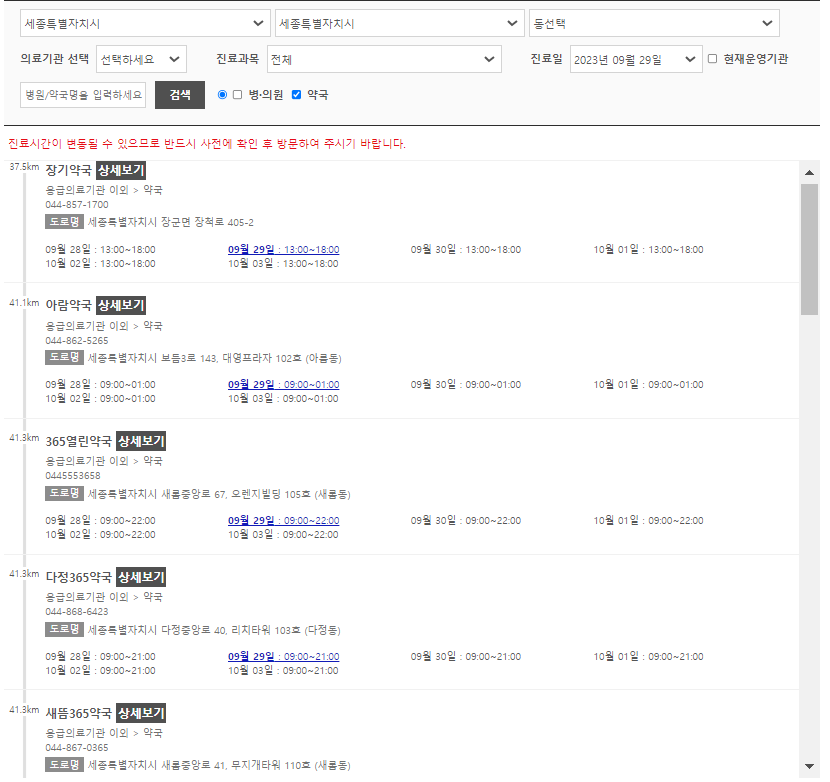Click phone number 044-867-0365
This screenshot has width=830, height=782.
(x=77, y=748)
